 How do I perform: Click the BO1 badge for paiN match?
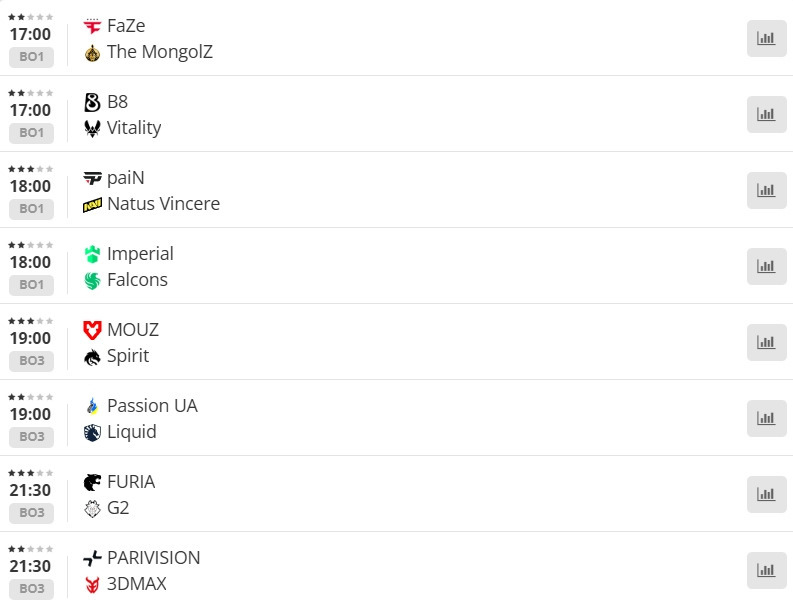pyautogui.click(x=31, y=209)
